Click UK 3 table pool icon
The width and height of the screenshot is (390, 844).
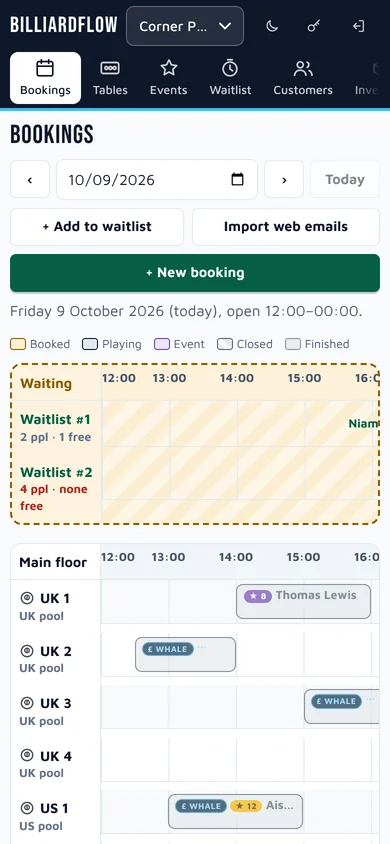[x=27, y=704]
